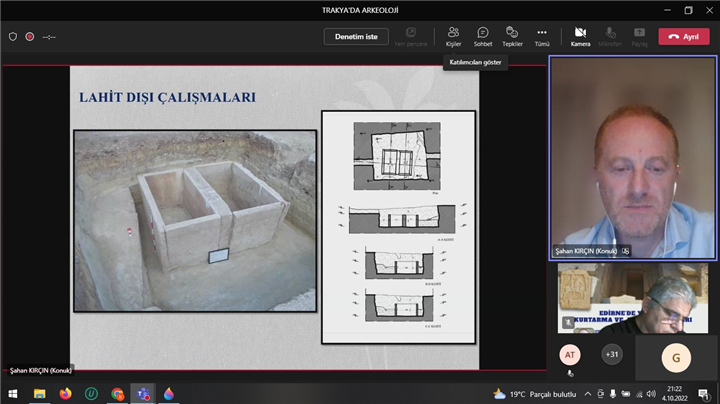Open the volume control tray icon
The width and height of the screenshot is (720, 404).
coord(651,394)
